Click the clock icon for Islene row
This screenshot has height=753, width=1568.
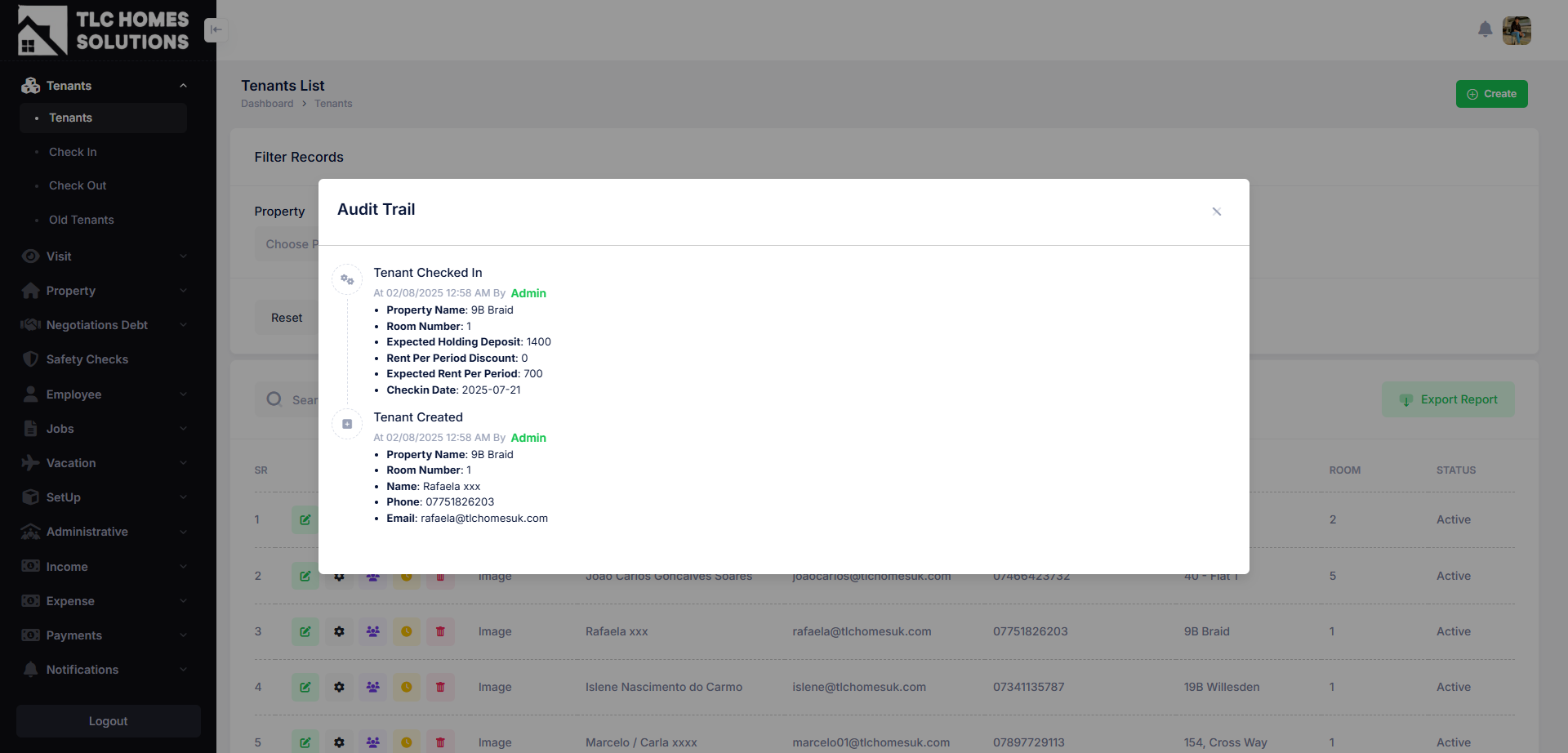(x=406, y=687)
